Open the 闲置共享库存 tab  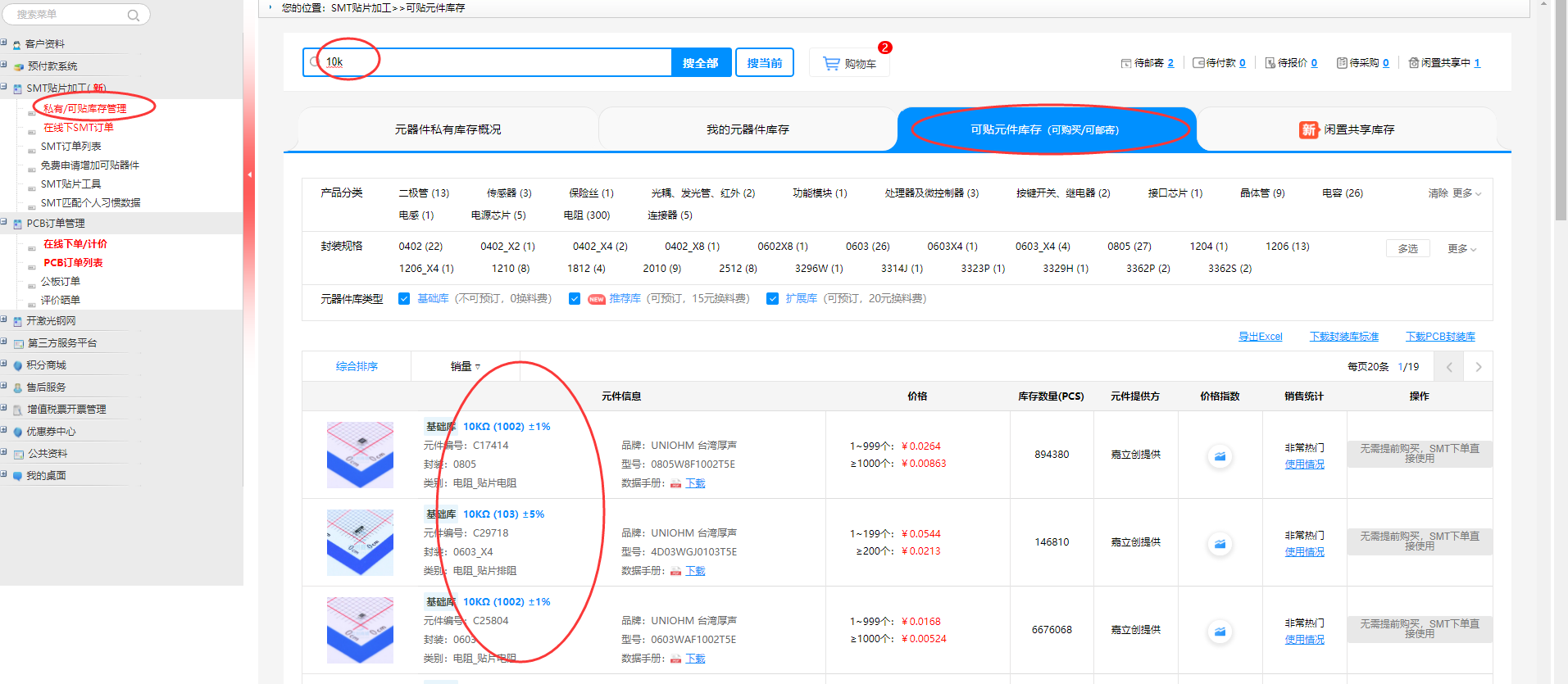click(1347, 129)
